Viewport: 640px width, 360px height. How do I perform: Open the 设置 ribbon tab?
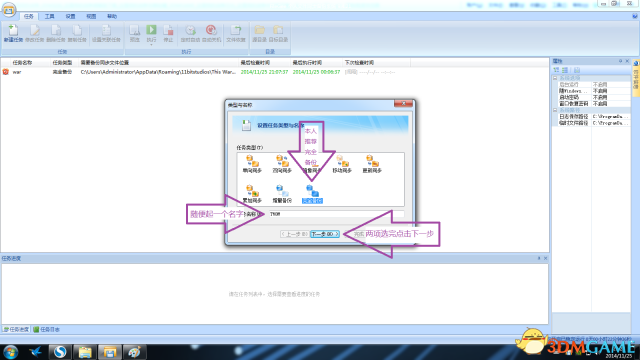70,16
